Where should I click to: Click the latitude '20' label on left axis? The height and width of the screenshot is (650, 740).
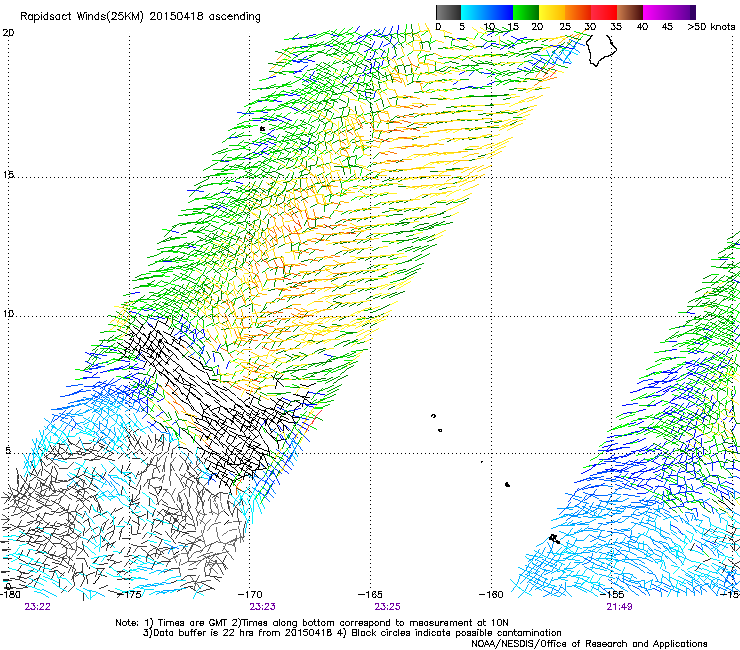tap(8, 33)
